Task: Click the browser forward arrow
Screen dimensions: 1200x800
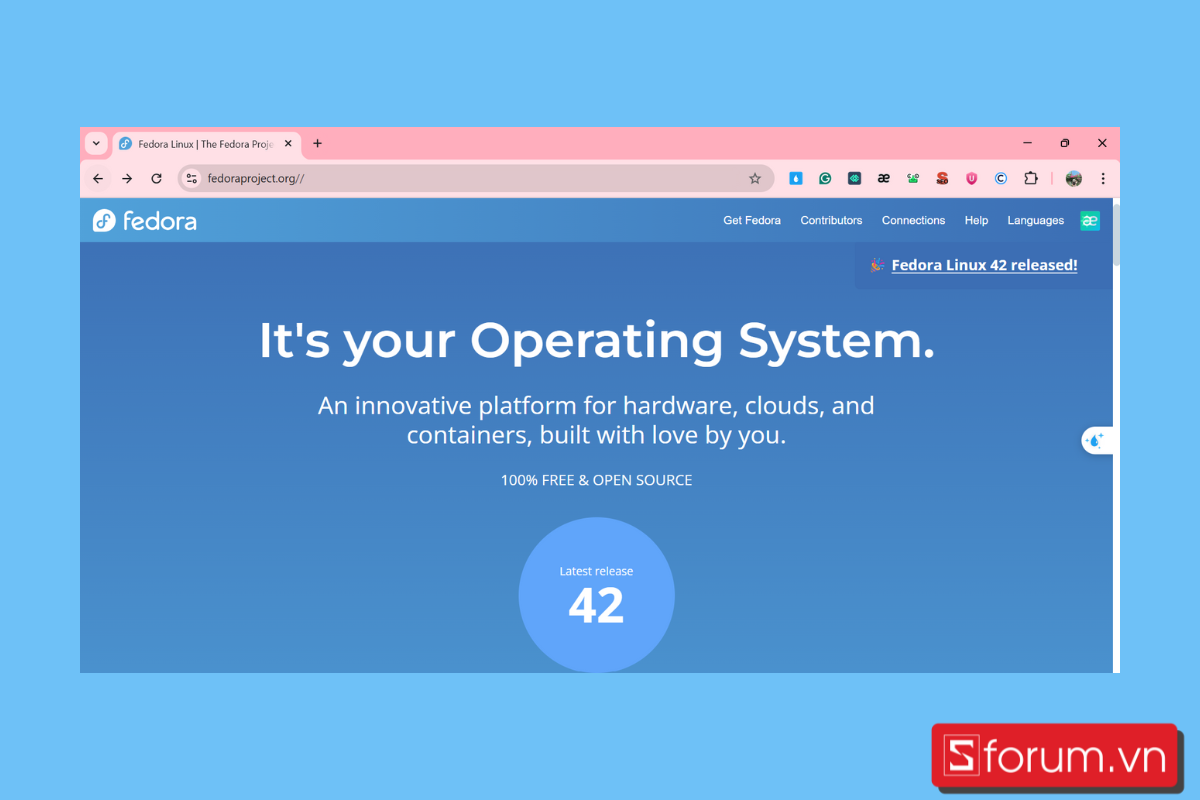Action: 127,178
